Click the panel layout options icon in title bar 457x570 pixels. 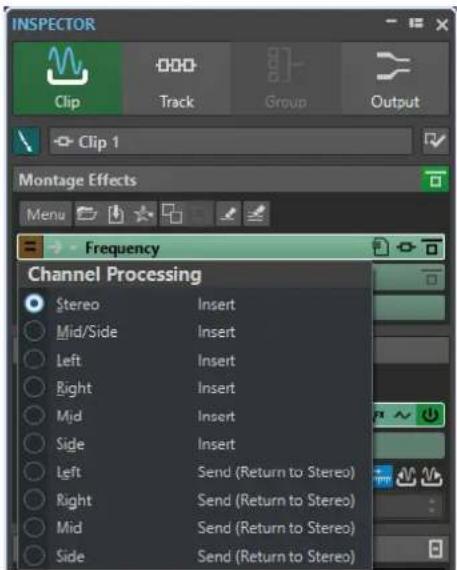[x=416, y=23]
